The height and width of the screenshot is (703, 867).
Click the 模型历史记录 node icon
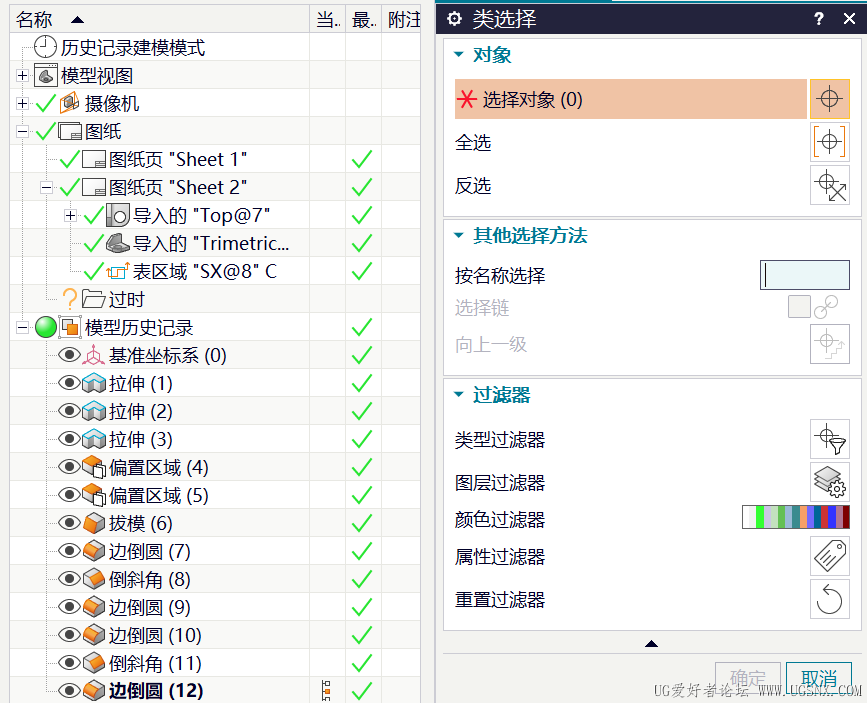pyautogui.click(x=70, y=327)
